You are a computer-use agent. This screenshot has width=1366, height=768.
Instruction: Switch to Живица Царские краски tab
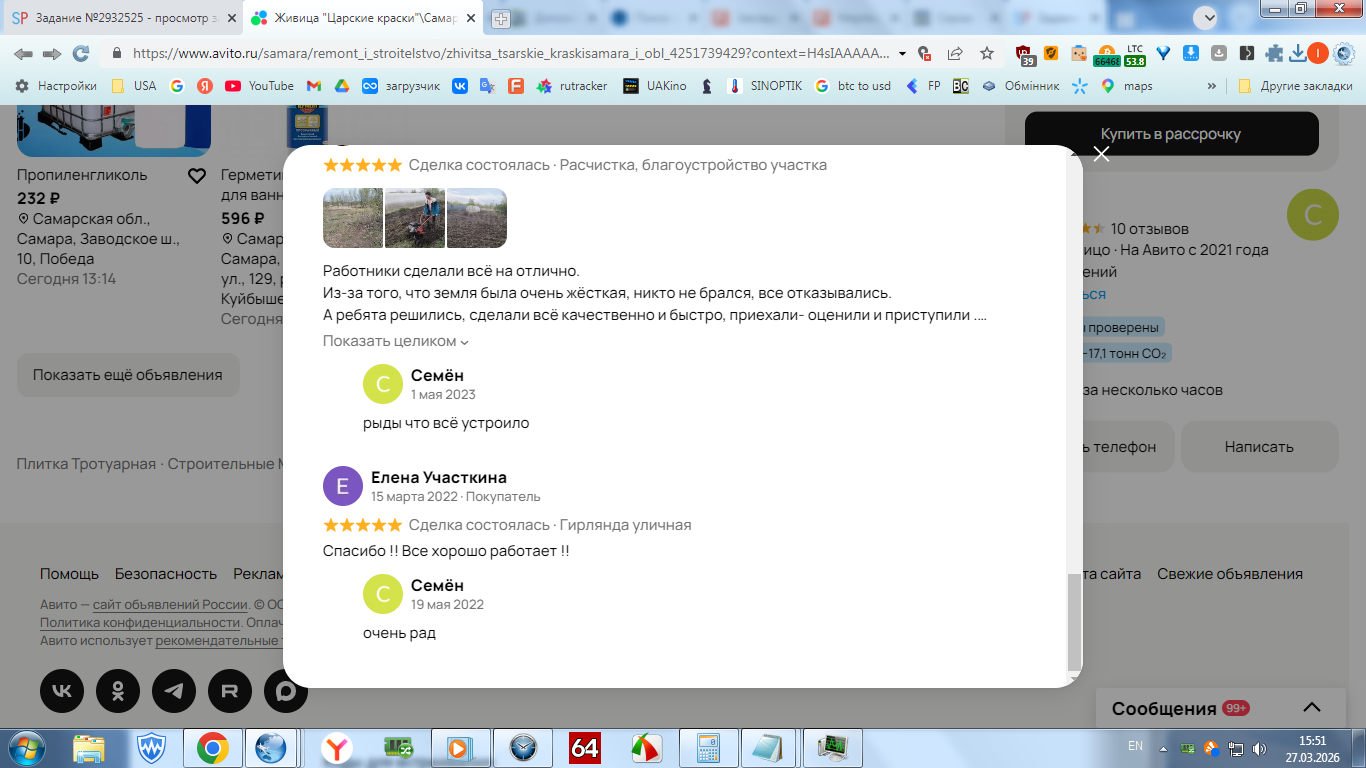366,18
